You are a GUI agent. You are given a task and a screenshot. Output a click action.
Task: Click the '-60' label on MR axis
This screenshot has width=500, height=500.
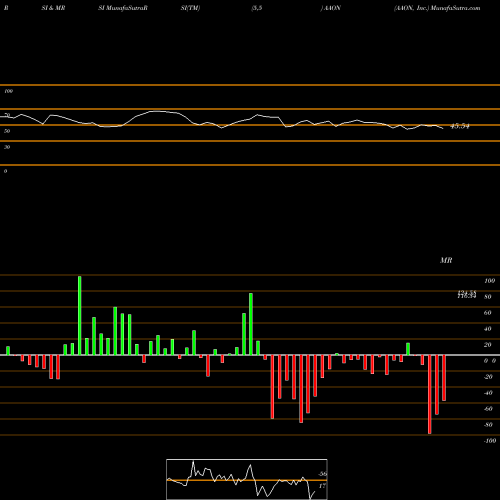[x=488, y=409]
